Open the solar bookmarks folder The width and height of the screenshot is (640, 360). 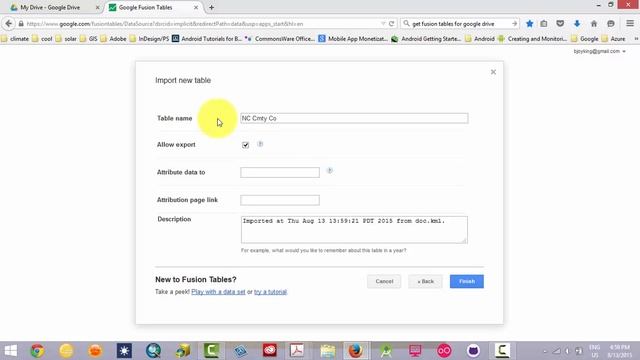[66, 39]
